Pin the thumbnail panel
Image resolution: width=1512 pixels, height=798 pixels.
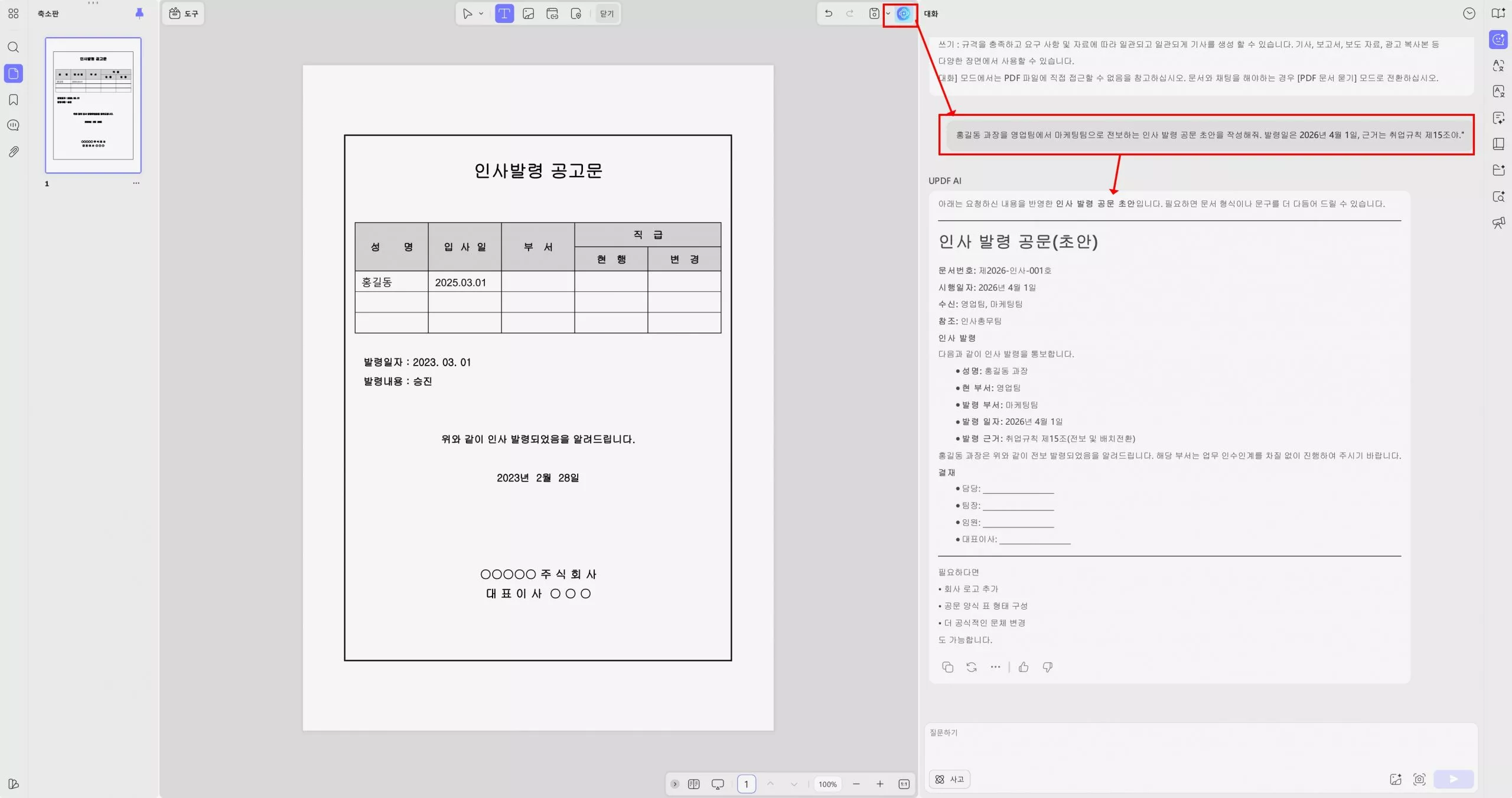point(139,13)
